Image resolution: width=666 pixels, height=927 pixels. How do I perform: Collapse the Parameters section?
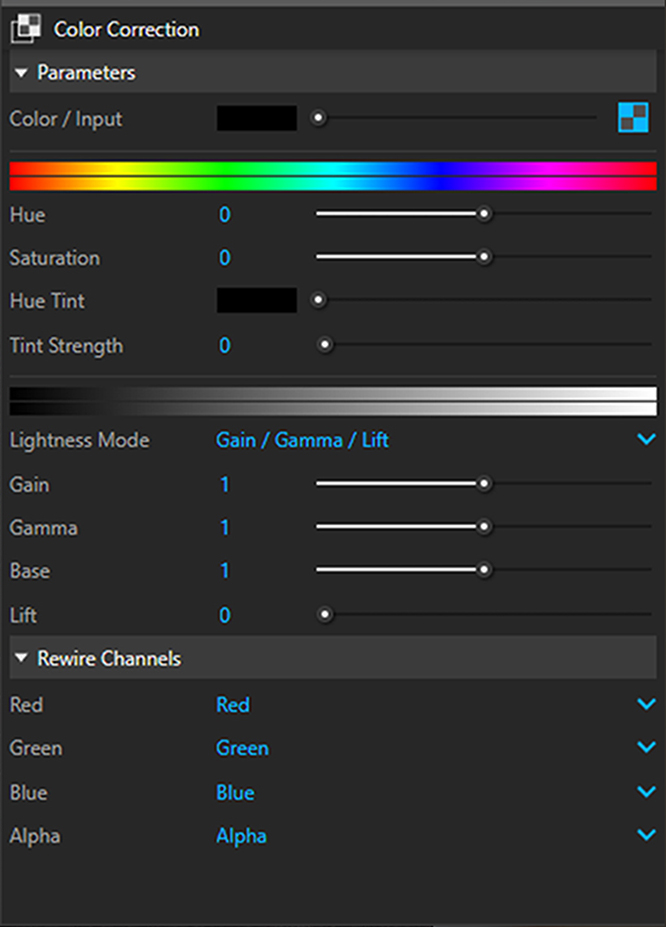point(22,73)
